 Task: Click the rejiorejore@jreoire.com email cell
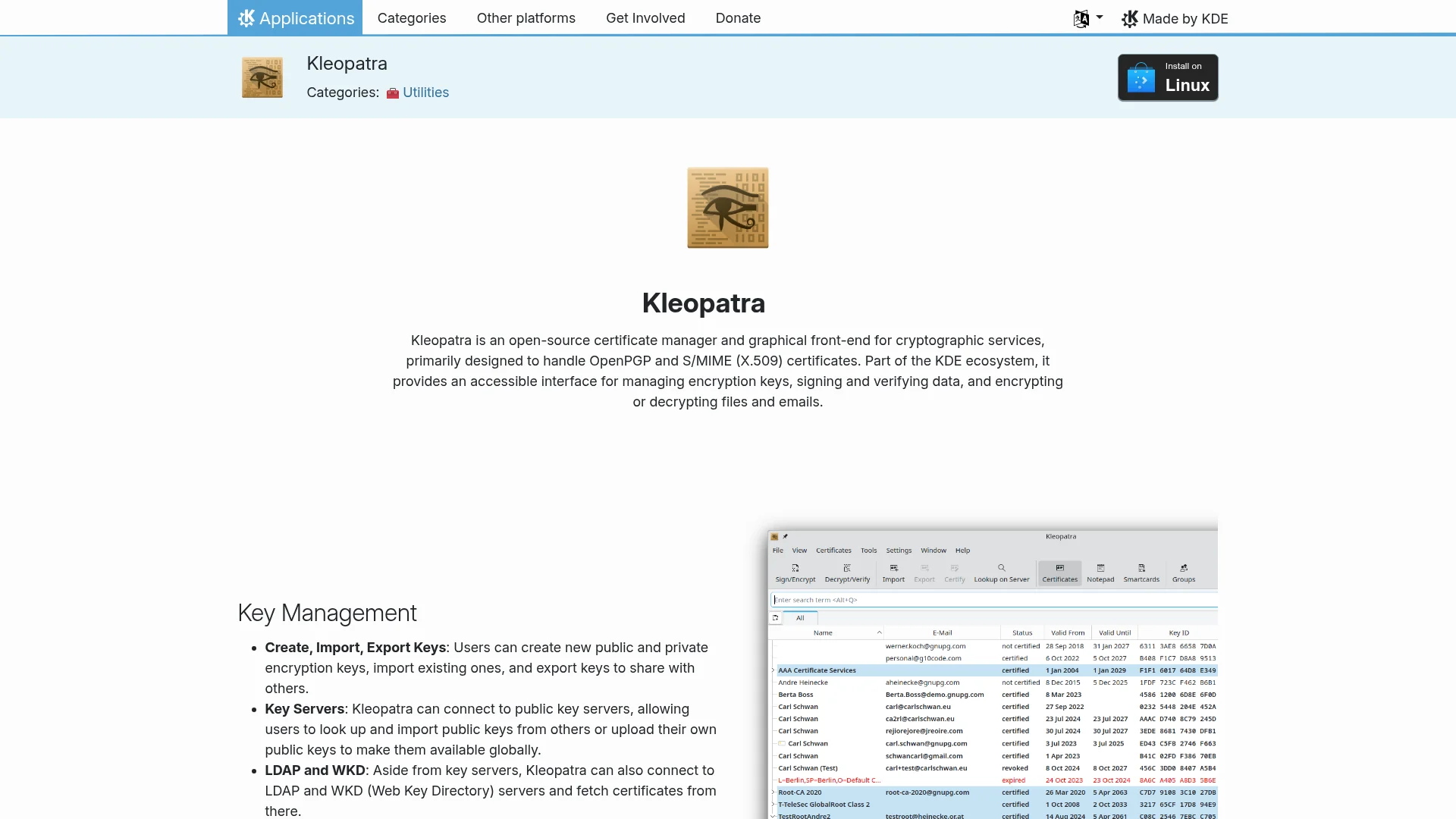pos(924,731)
